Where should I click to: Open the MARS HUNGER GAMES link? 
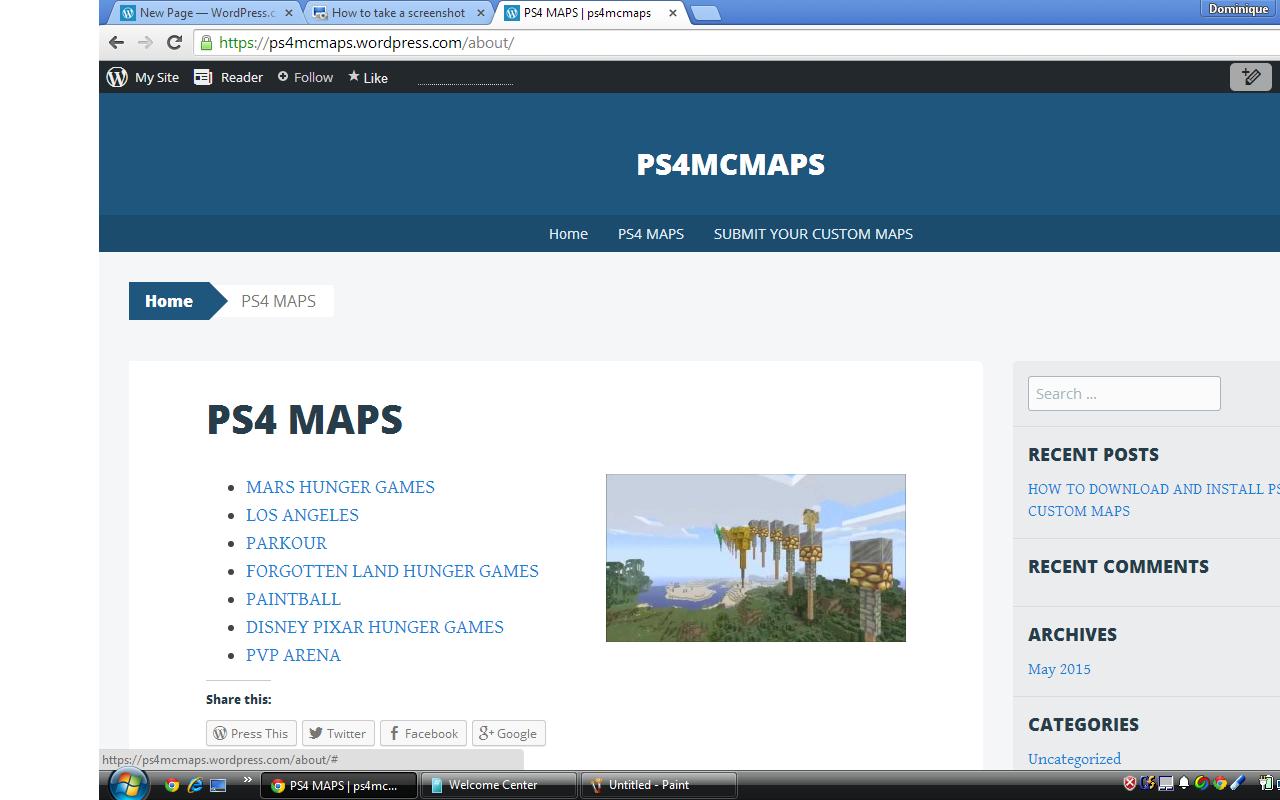340,487
